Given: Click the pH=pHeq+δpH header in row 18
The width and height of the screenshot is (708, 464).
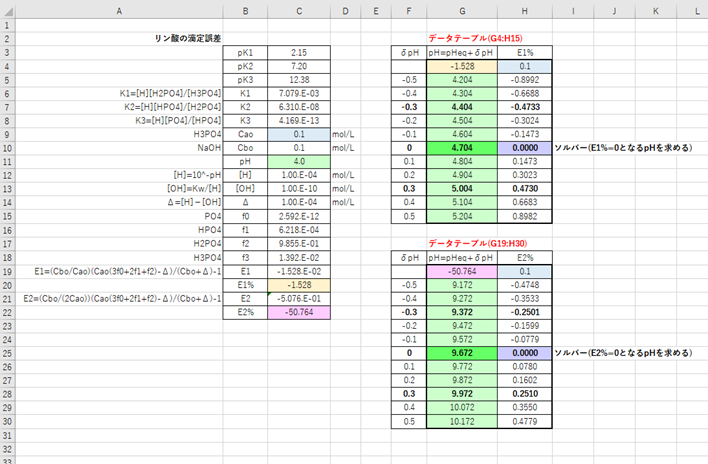Looking at the screenshot, I should [x=462, y=258].
